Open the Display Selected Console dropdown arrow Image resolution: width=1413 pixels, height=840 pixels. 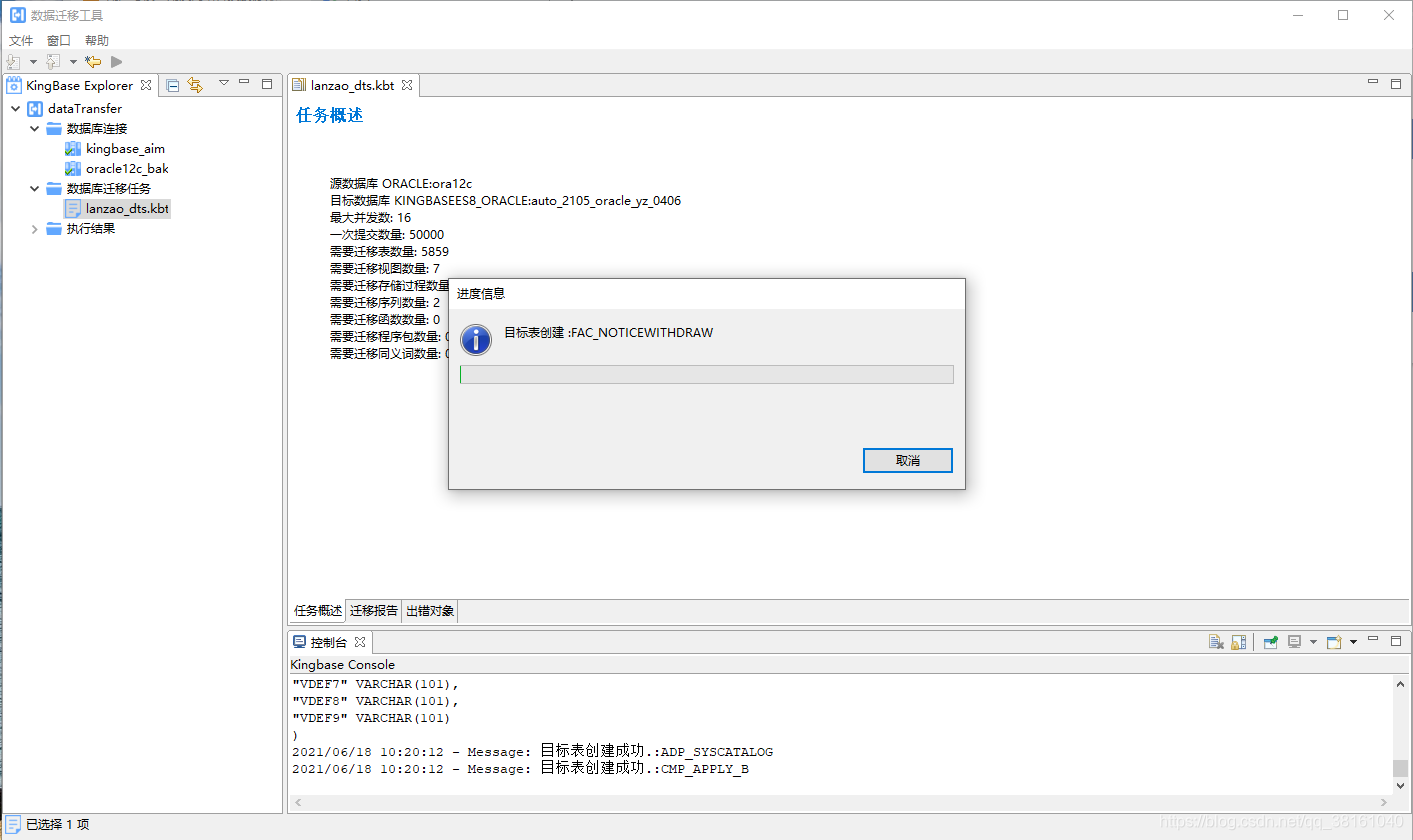pyautogui.click(x=1313, y=642)
